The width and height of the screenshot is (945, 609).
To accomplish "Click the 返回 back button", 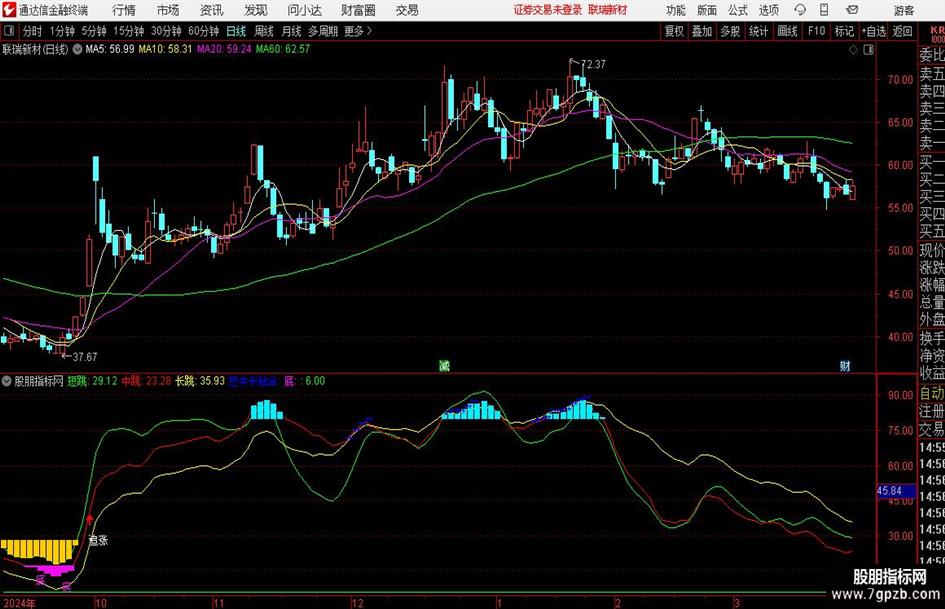I will (902, 31).
